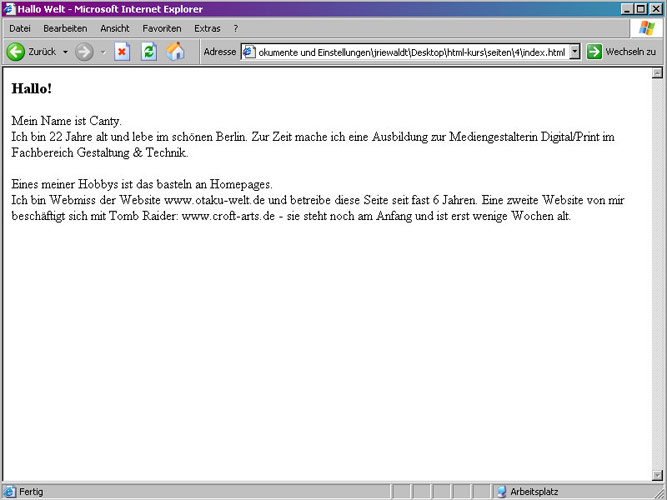The width and height of the screenshot is (667, 500).
Task: Click the text www.otaku-welt.de
Action: coord(214,200)
